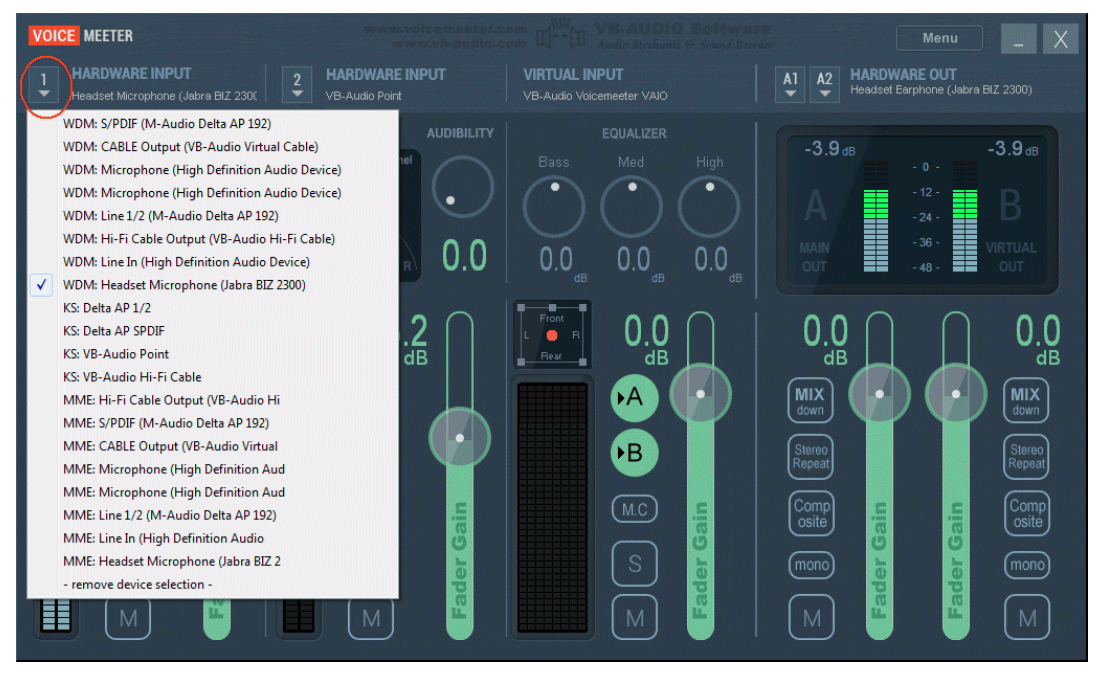Click the VIRTUAL OUT level meter

[x=964, y=216]
